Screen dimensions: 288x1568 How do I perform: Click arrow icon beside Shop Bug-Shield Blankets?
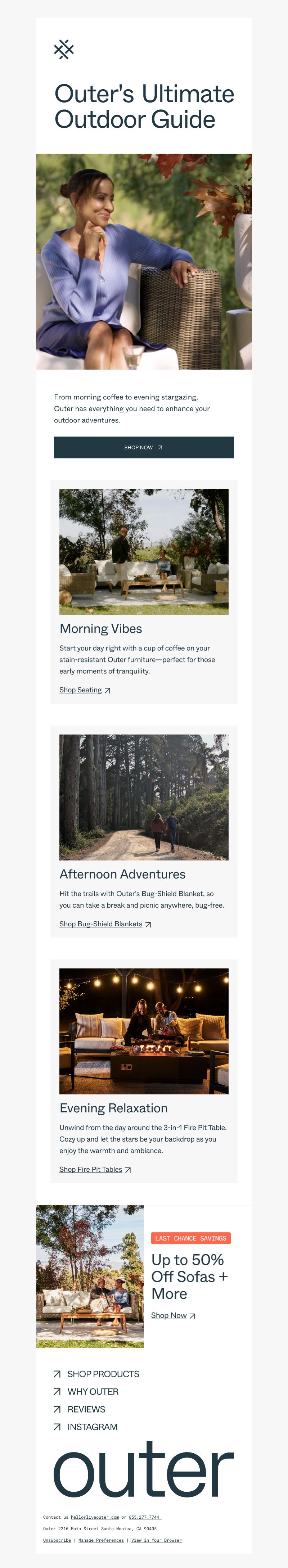148,924
